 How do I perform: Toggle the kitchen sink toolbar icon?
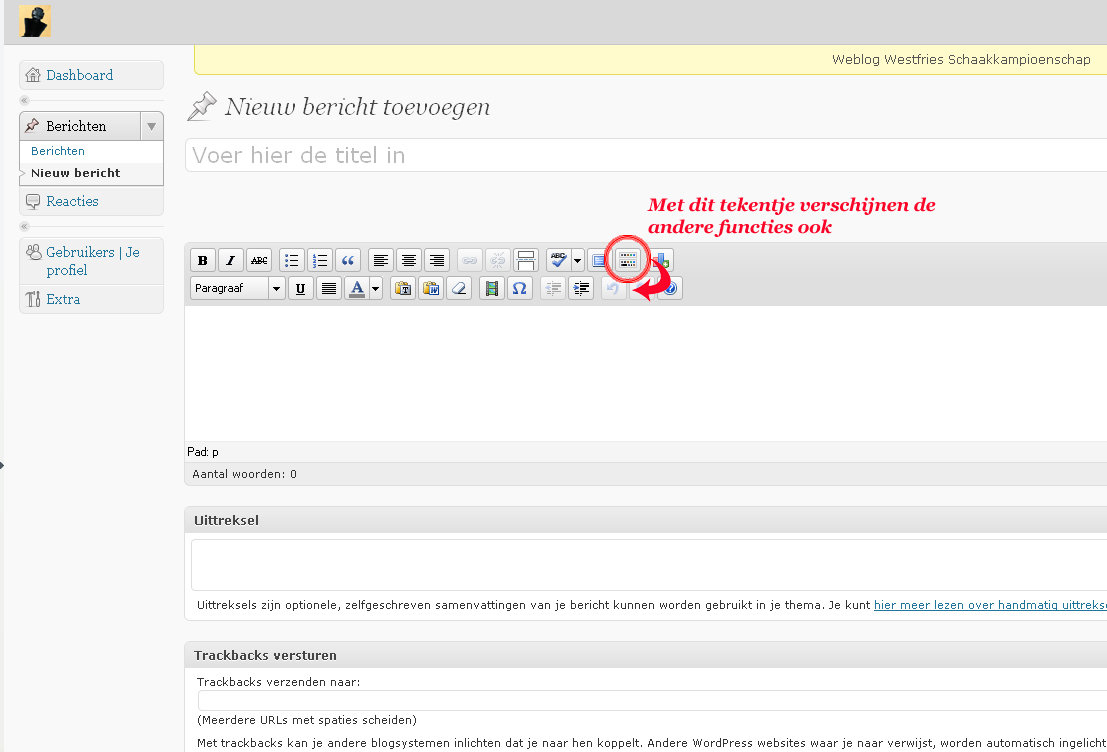[x=628, y=261]
